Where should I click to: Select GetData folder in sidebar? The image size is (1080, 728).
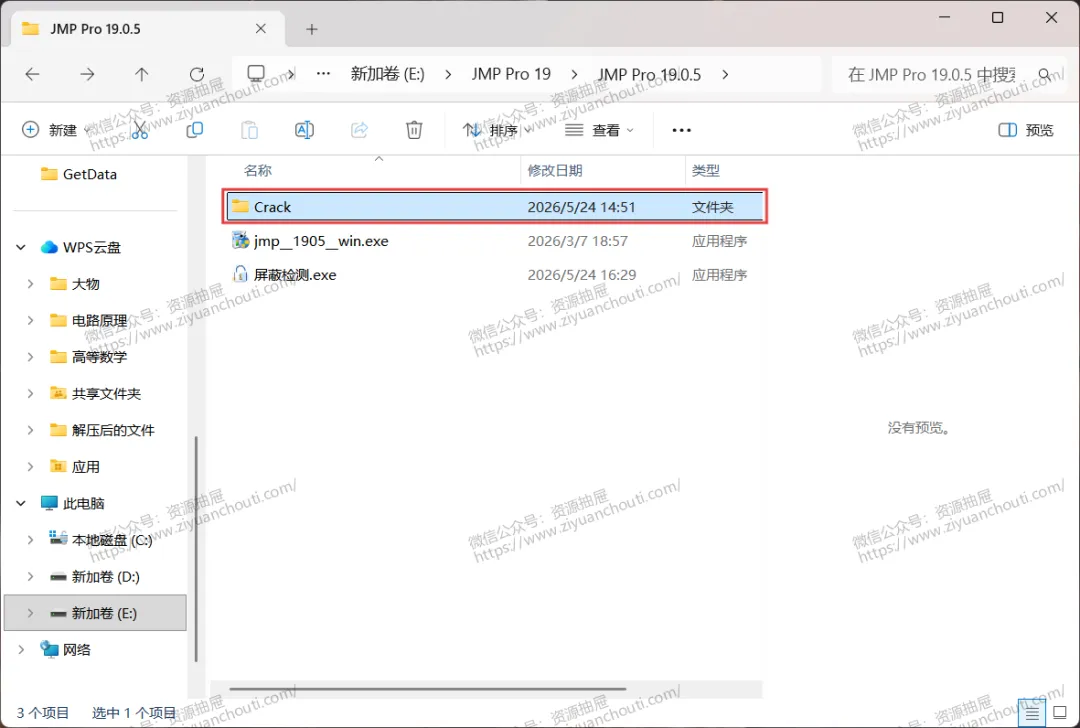click(x=90, y=174)
